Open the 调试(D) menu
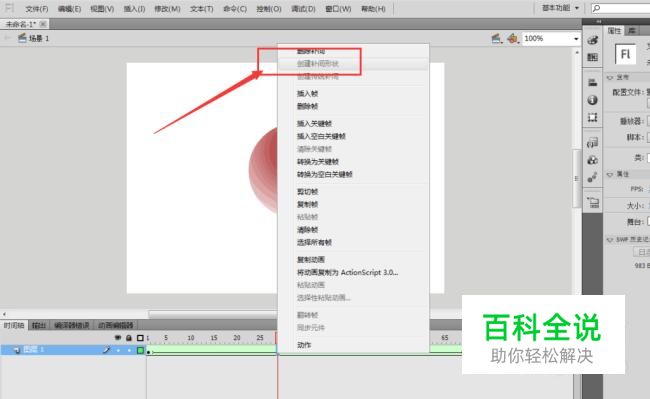650x399 pixels. click(303, 9)
